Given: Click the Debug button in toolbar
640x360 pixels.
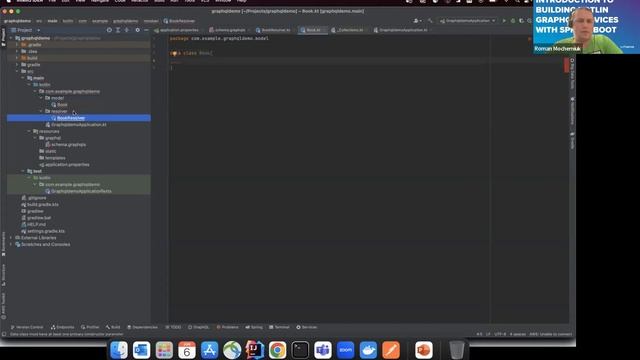Looking at the screenshot, I should pyautogui.click(x=513, y=21).
